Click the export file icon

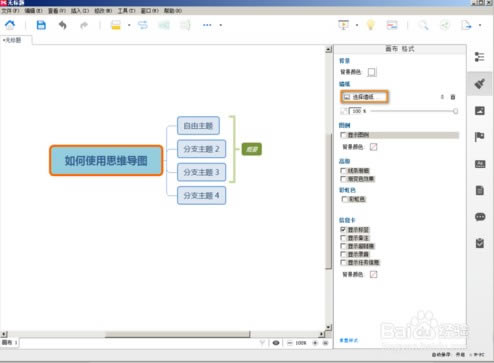click(x=466, y=25)
